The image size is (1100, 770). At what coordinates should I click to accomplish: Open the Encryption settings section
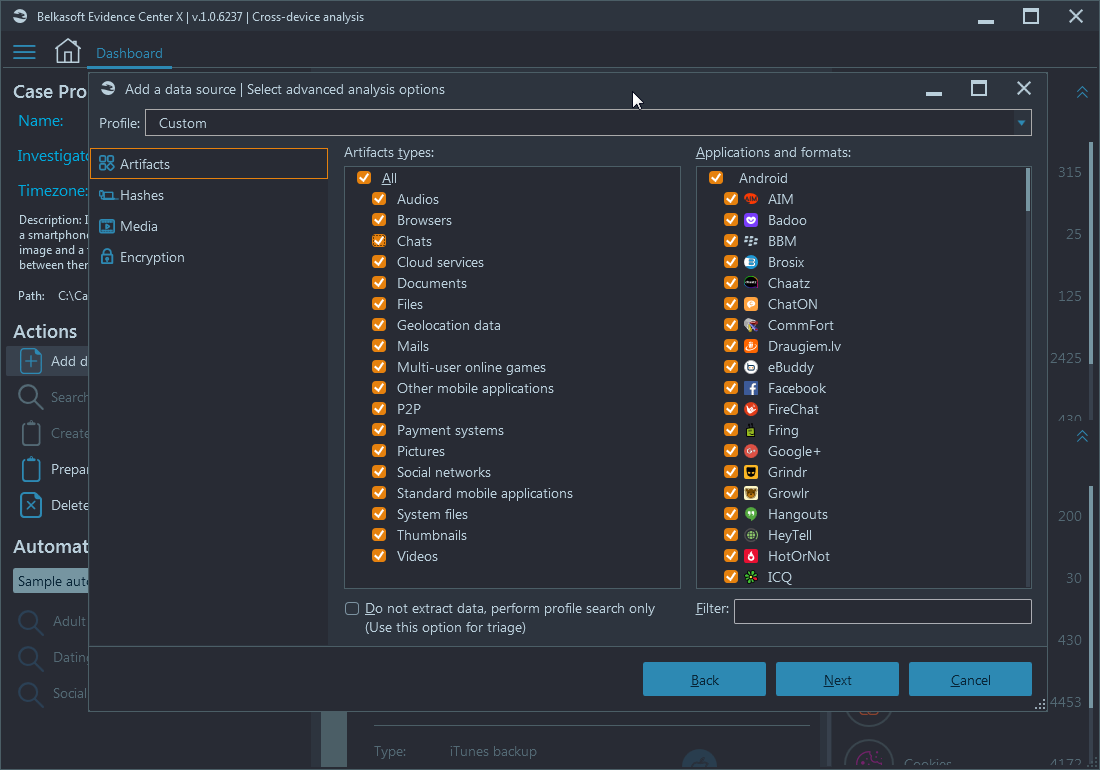pyautogui.click(x=209, y=257)
